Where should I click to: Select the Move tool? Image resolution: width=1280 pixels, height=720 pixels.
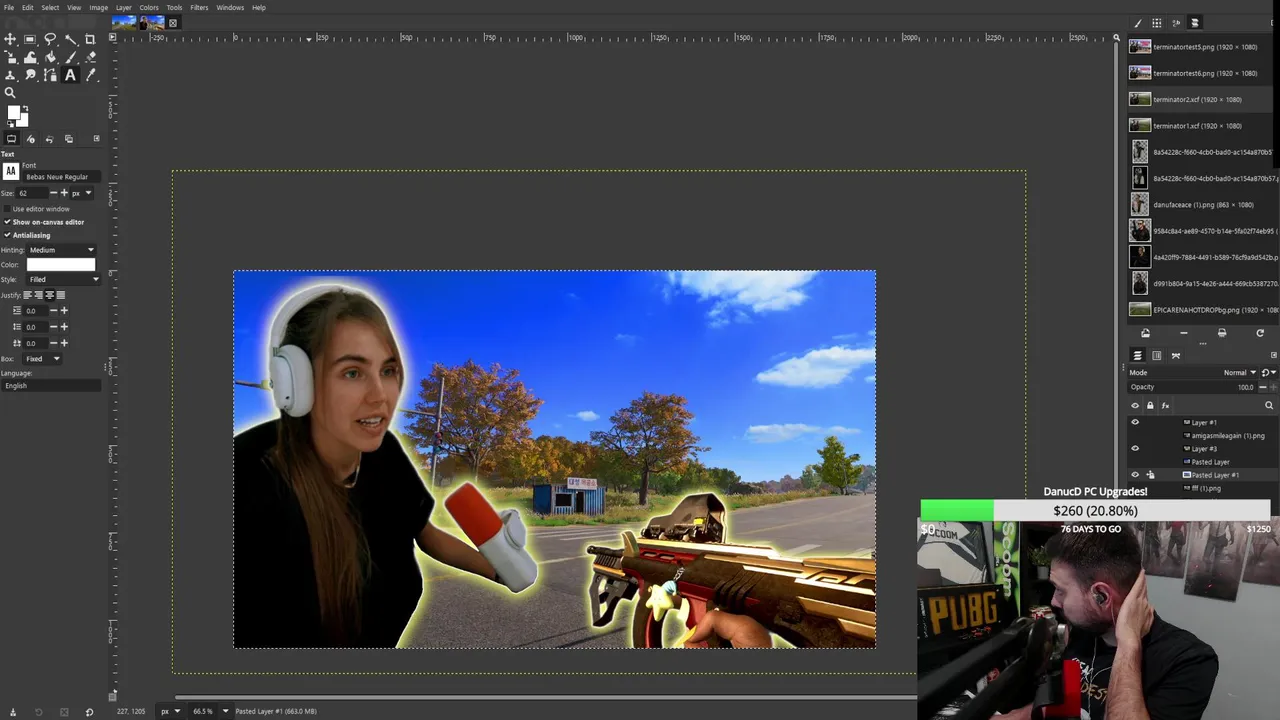point(10,39)
